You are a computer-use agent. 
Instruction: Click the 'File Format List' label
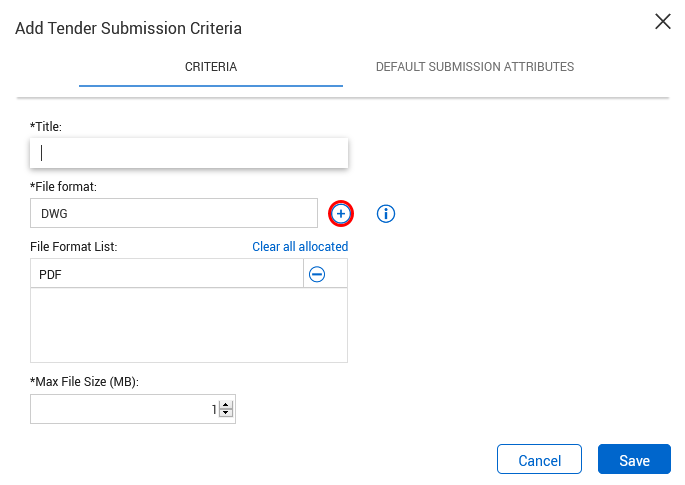(74, 246)
